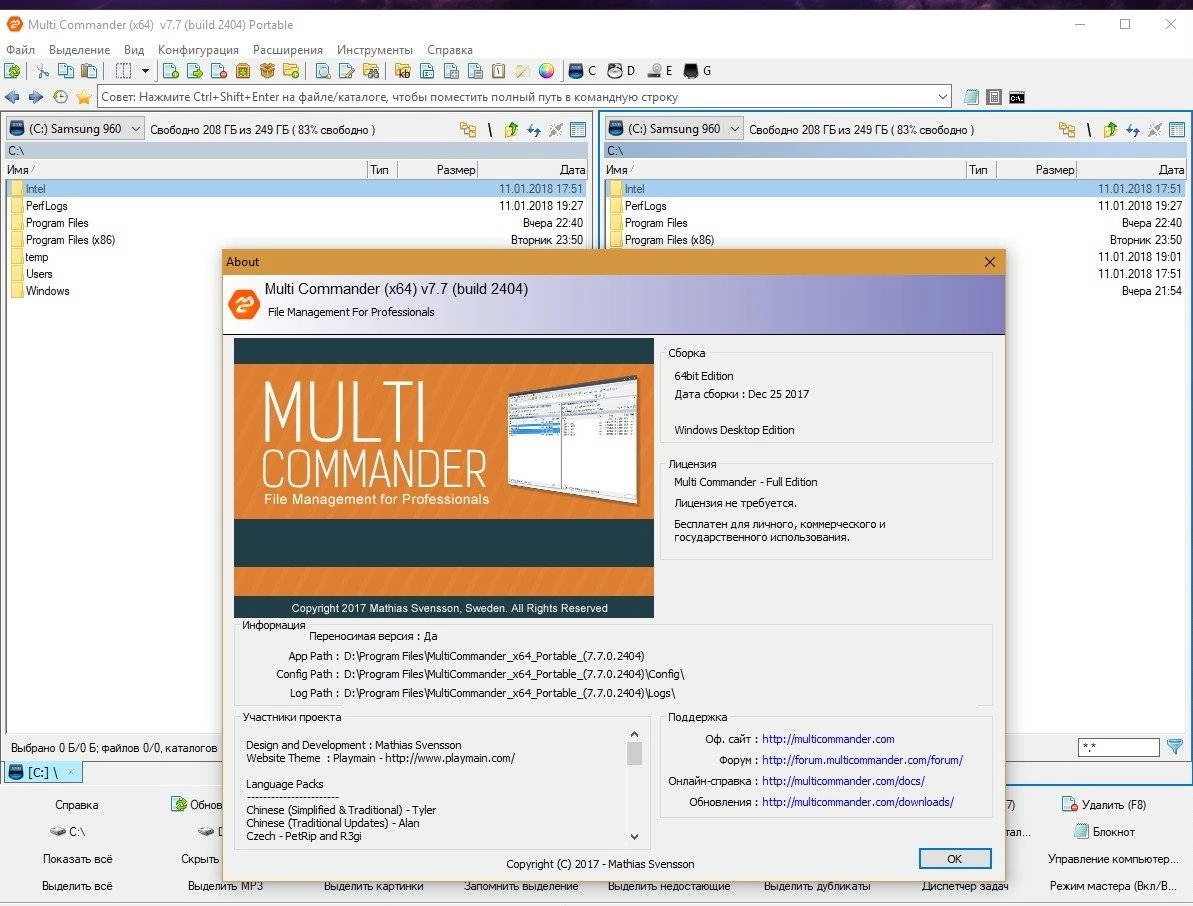This screenshot has width=1193, height=906.
Task: Click the Paste clipboard icon
Action: [x=90, y=71]
